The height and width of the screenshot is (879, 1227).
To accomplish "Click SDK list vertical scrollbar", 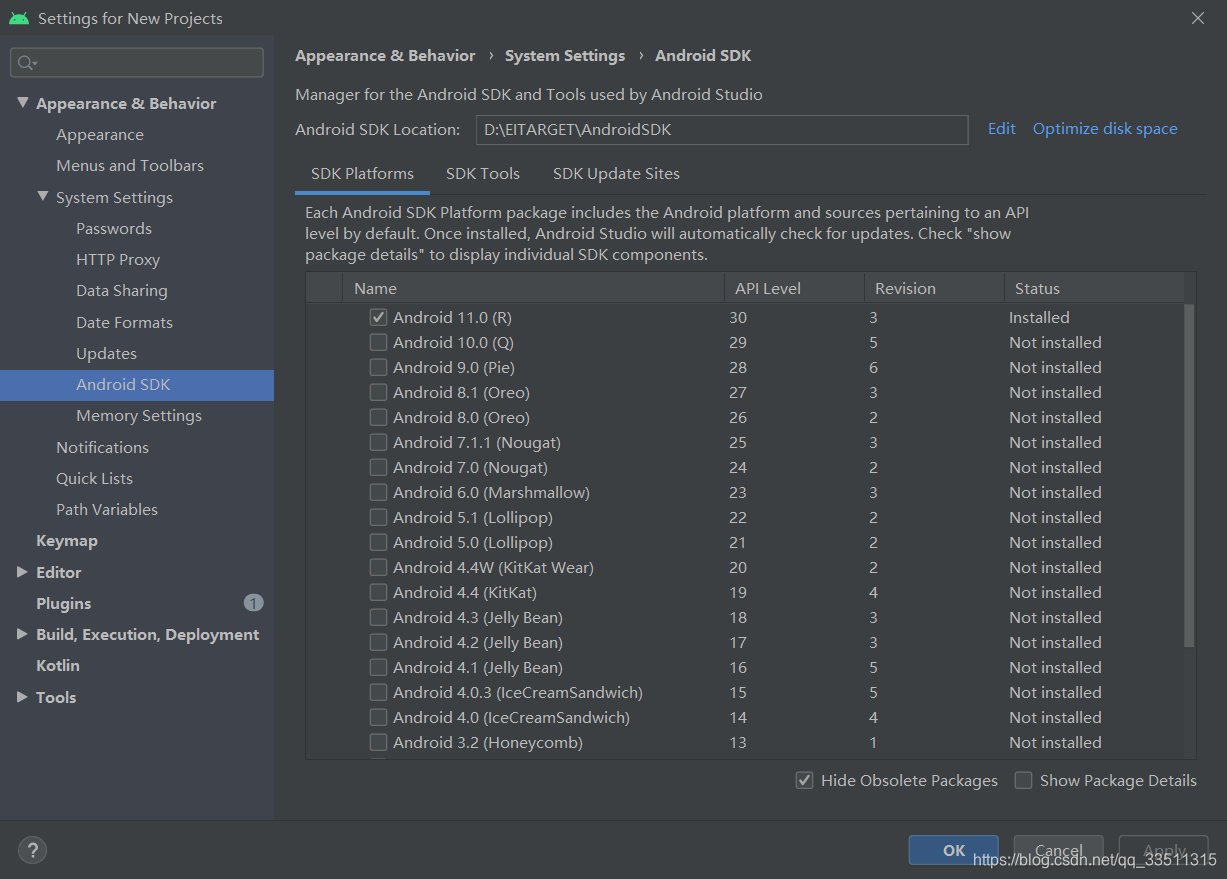I will (1189, 476).
